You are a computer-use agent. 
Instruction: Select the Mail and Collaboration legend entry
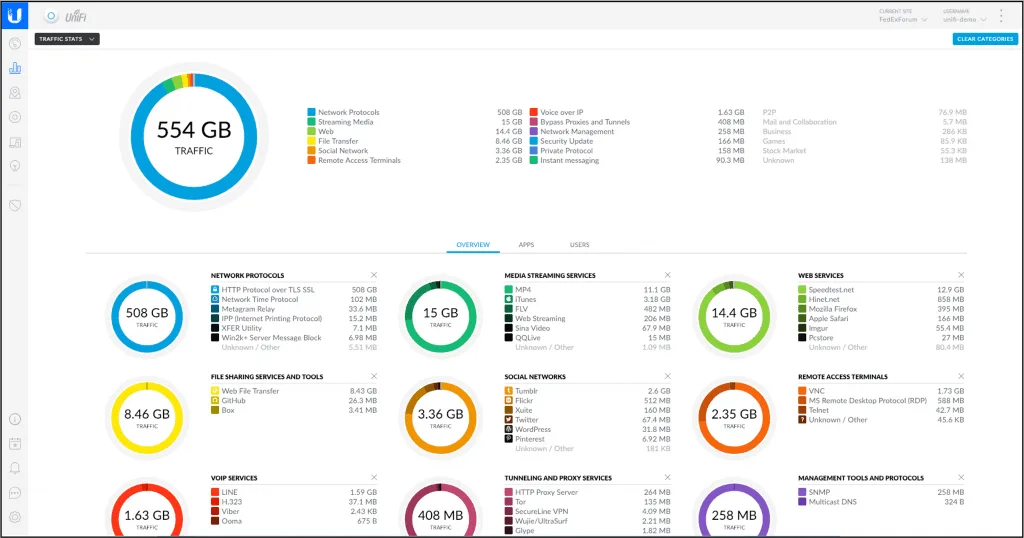coord(799,122)
